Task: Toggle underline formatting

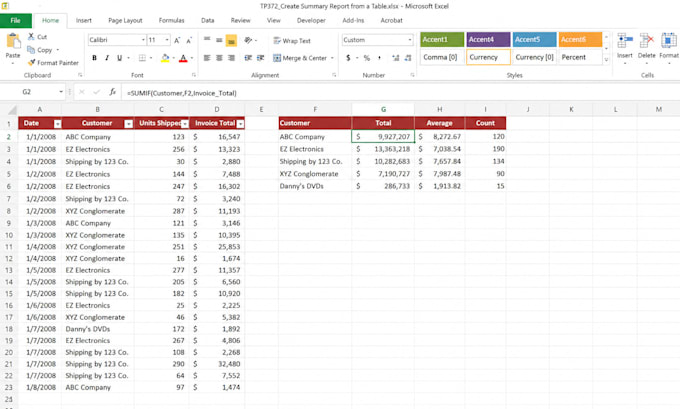Action: (x=119, y=58)
